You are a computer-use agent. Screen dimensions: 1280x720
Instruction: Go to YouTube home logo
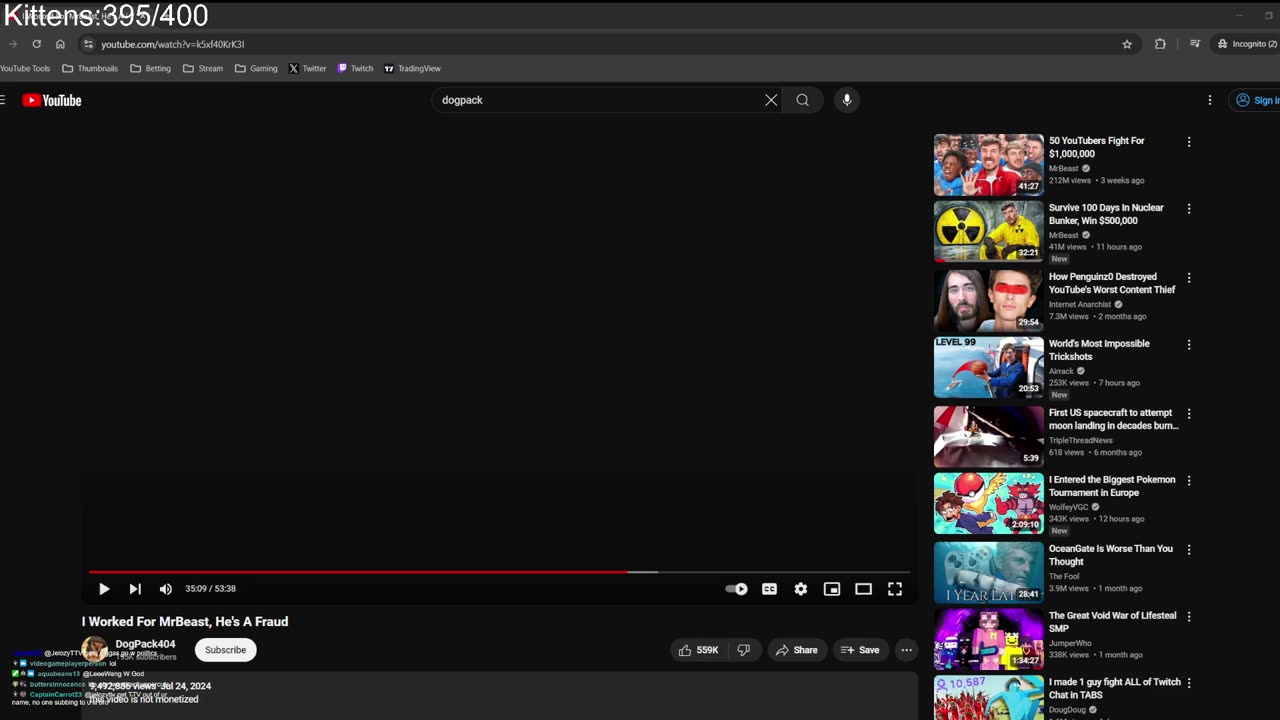click(x=52, y=100)
